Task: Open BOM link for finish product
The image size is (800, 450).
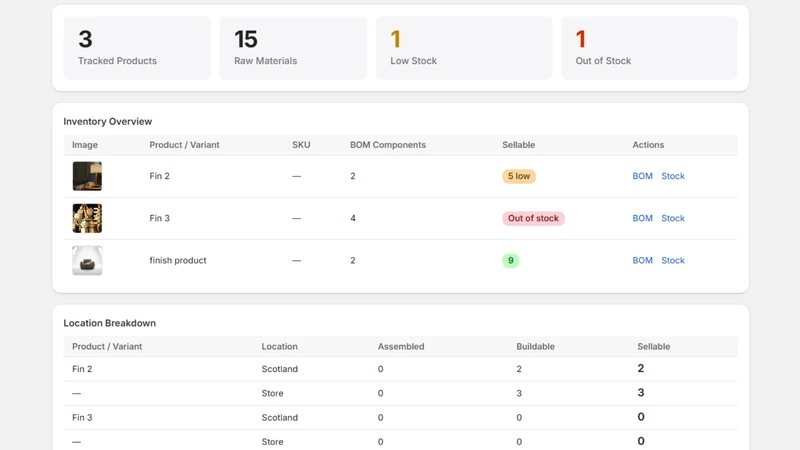Action: point(642,260)
